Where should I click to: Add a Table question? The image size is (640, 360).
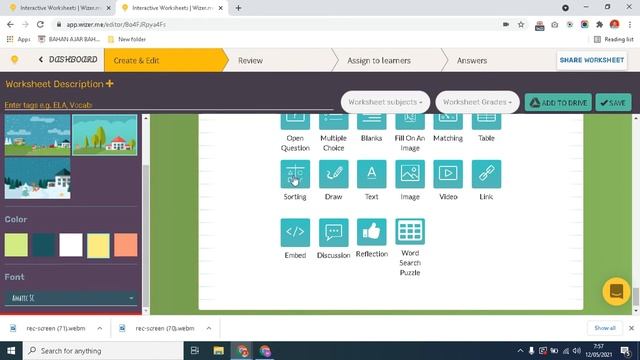486,122
